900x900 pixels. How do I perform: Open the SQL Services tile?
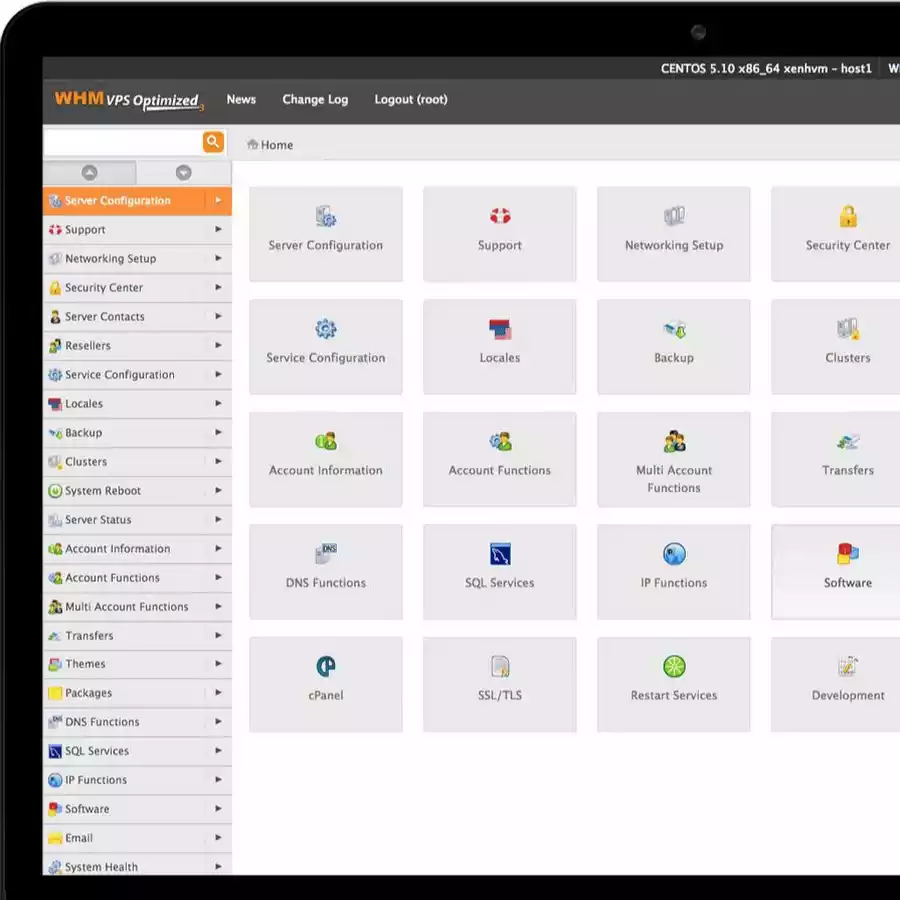[499, 572]
